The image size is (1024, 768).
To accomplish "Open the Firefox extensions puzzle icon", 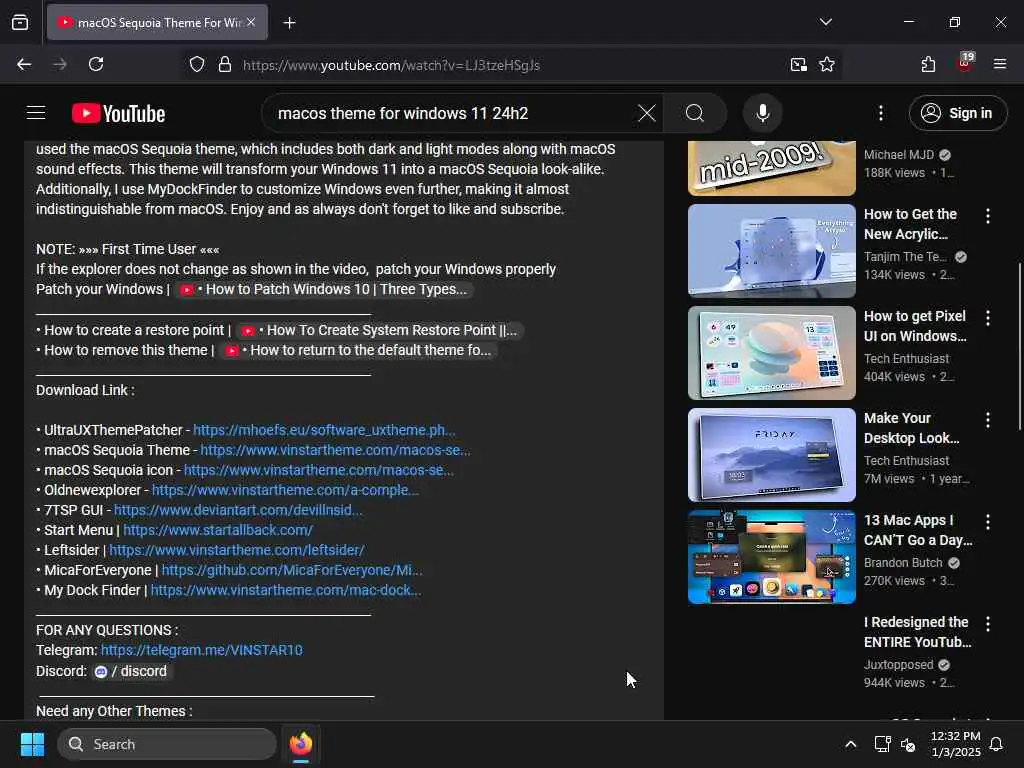I will [x=928, y=64].
